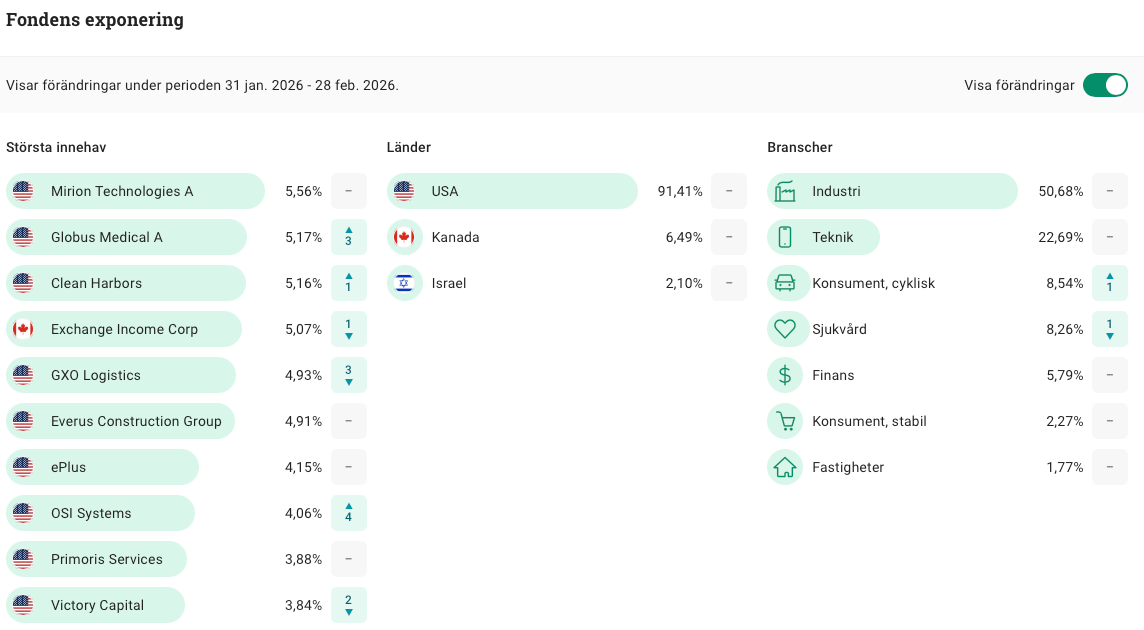Click the flag icon beside Globus Medical A
The width and height of the screenshot is (1144, 630).
(23, 237)
